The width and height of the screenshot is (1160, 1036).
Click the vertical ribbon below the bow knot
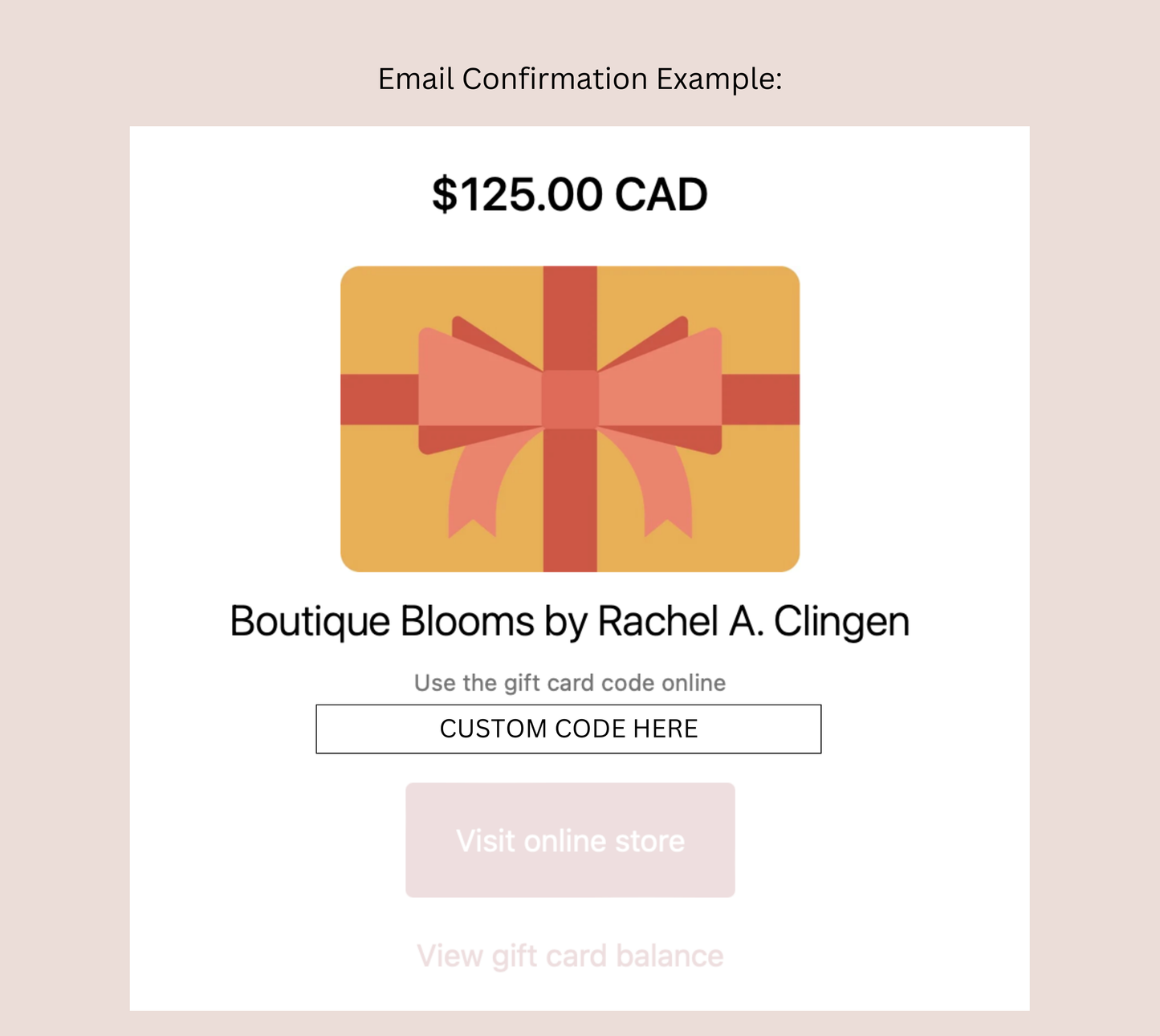pos(570,506)
